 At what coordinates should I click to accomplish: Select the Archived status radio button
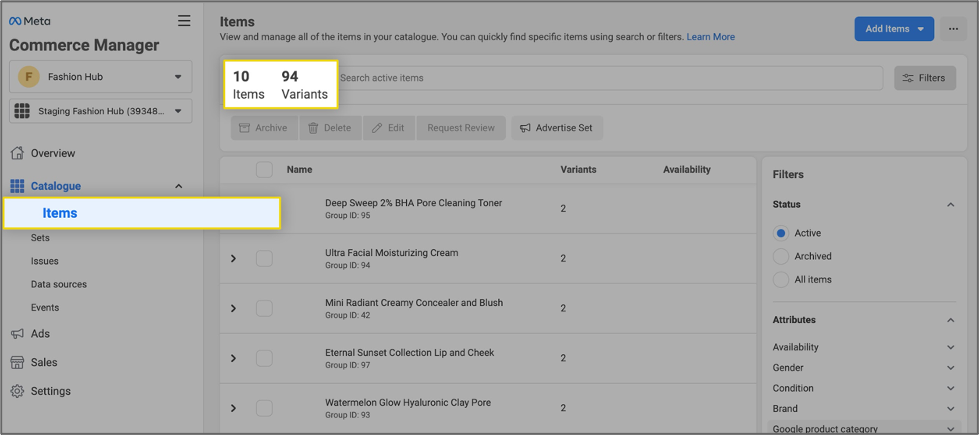(x=780, y=257)
